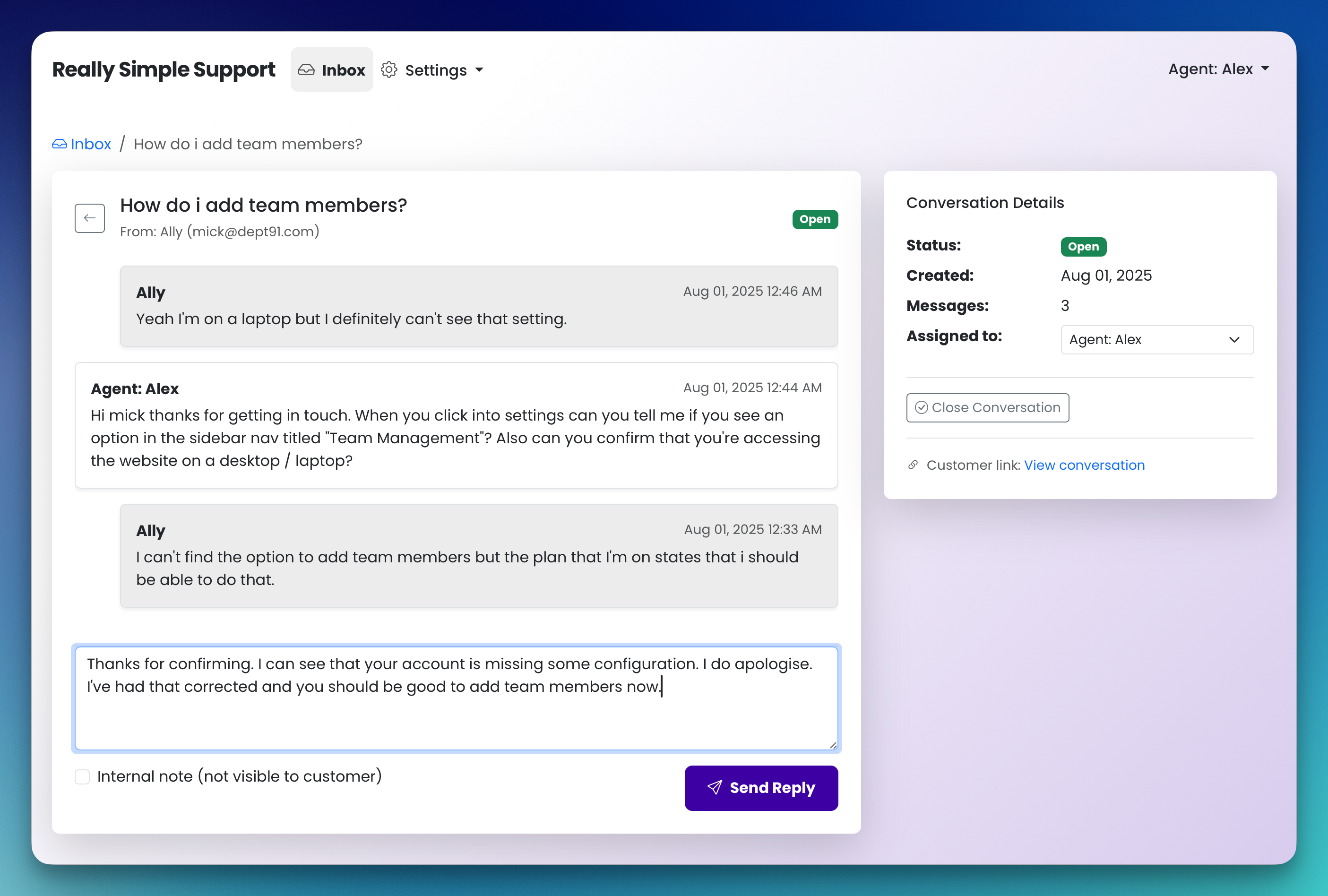The width and height of the screenshot is (1328, 896).
Task: Open the View conversation customer link
Action: 1084,465
